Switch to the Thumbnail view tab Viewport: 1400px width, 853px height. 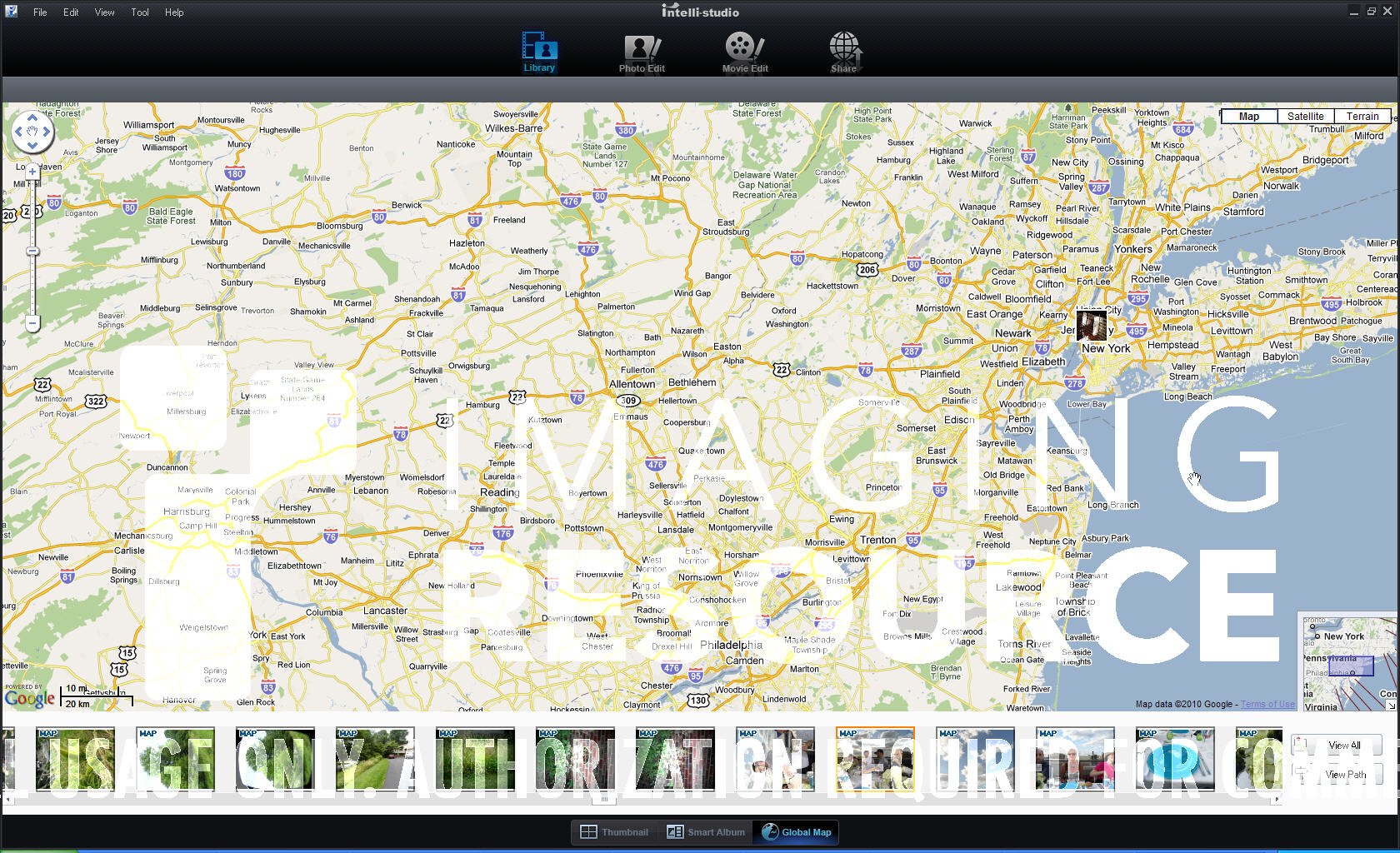[x=615, y=832]
